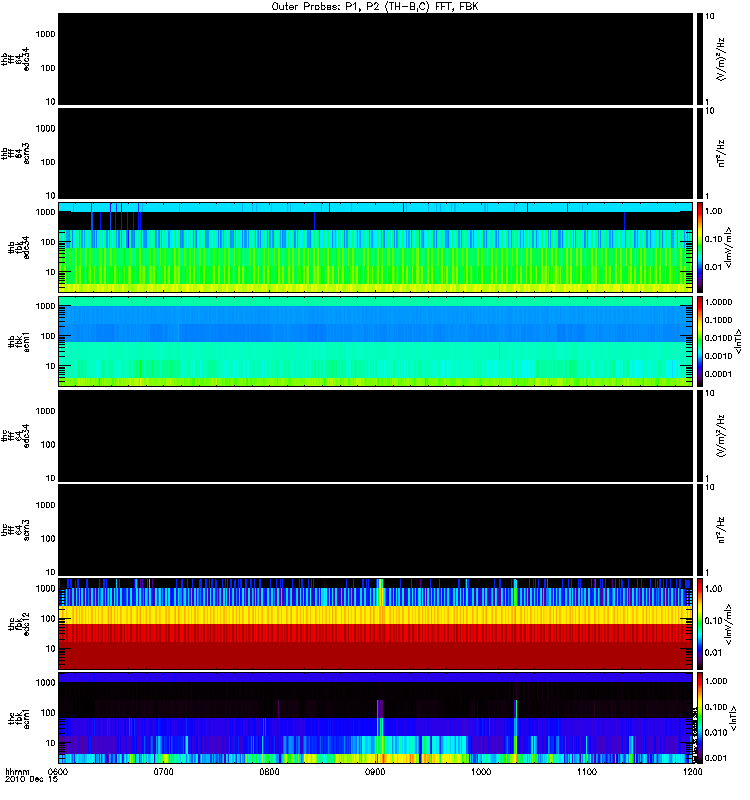This screenshot has height=800, width=750.
Task: Click the thb fbk scm1 y-axis title
Action: pyautogui.click(x=18, y=341)
